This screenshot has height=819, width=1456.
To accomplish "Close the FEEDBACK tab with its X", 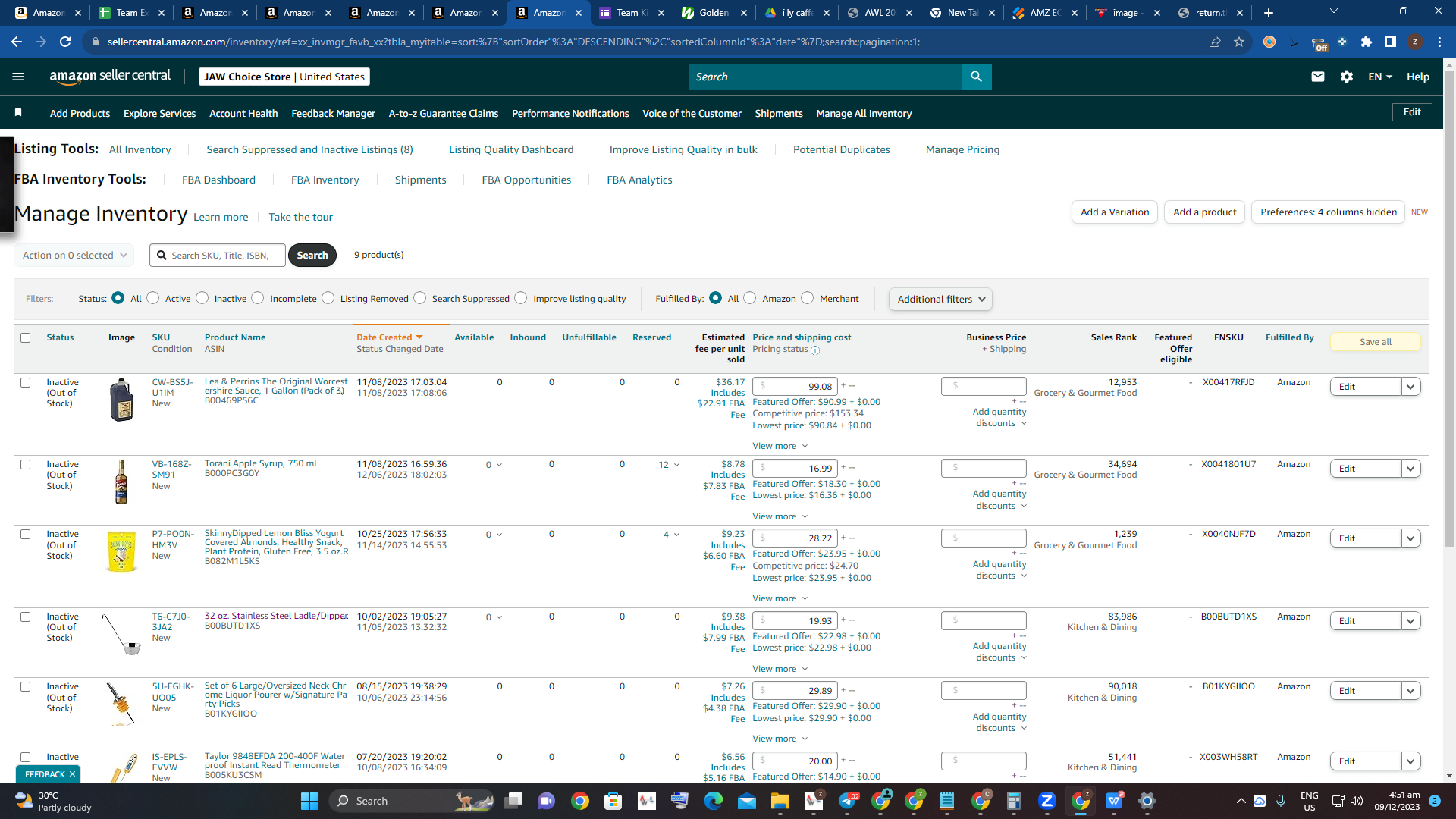I will [72, 774].
